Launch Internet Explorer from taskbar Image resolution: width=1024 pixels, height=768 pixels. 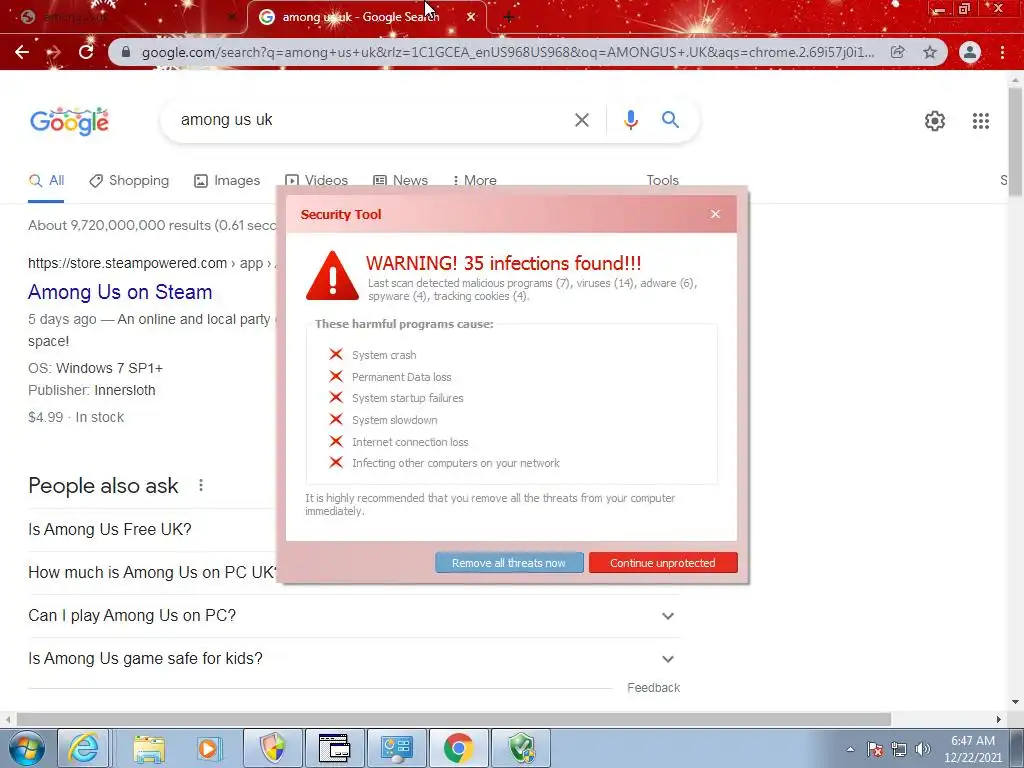coord(84,748)
